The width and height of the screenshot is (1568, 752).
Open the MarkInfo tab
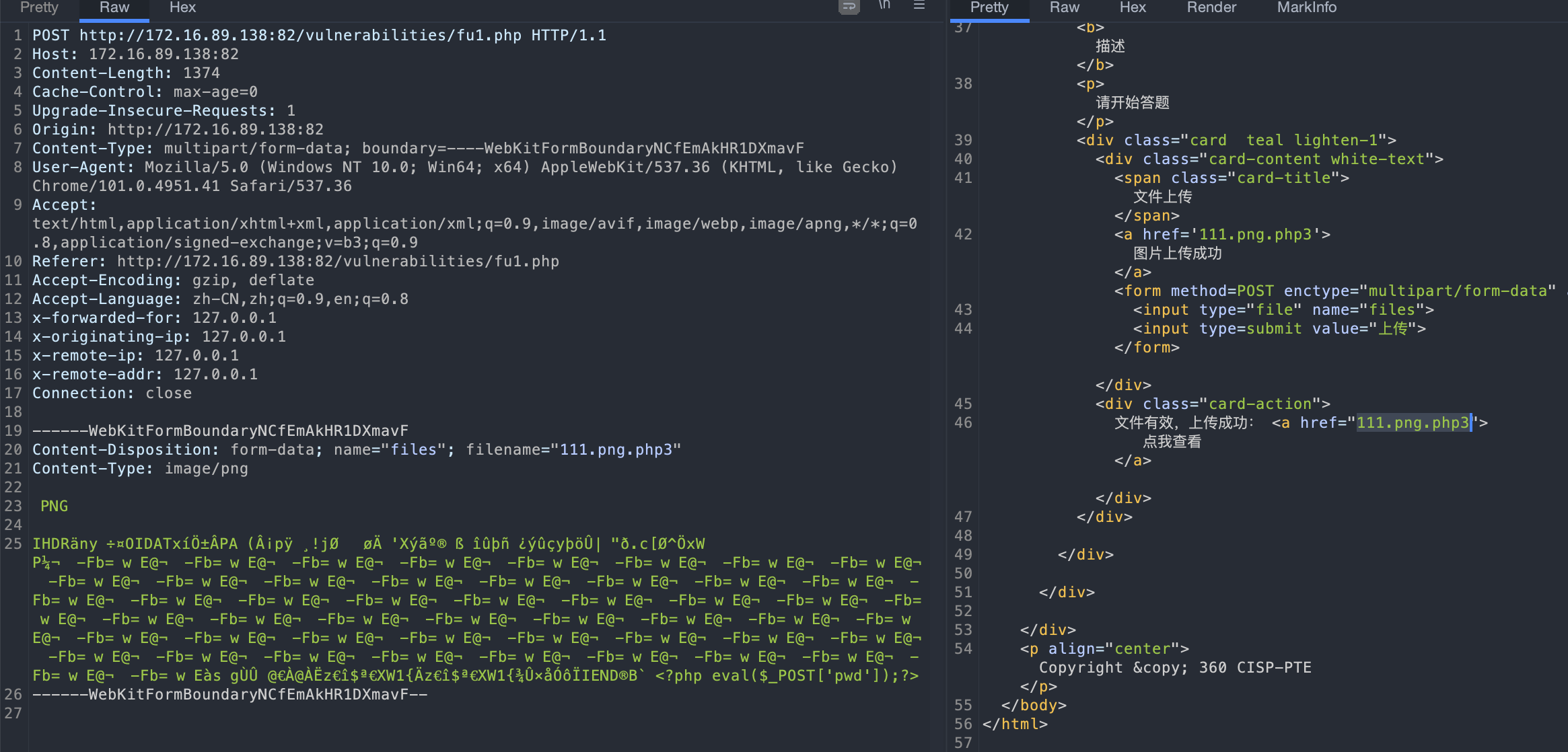point(1306,7)
